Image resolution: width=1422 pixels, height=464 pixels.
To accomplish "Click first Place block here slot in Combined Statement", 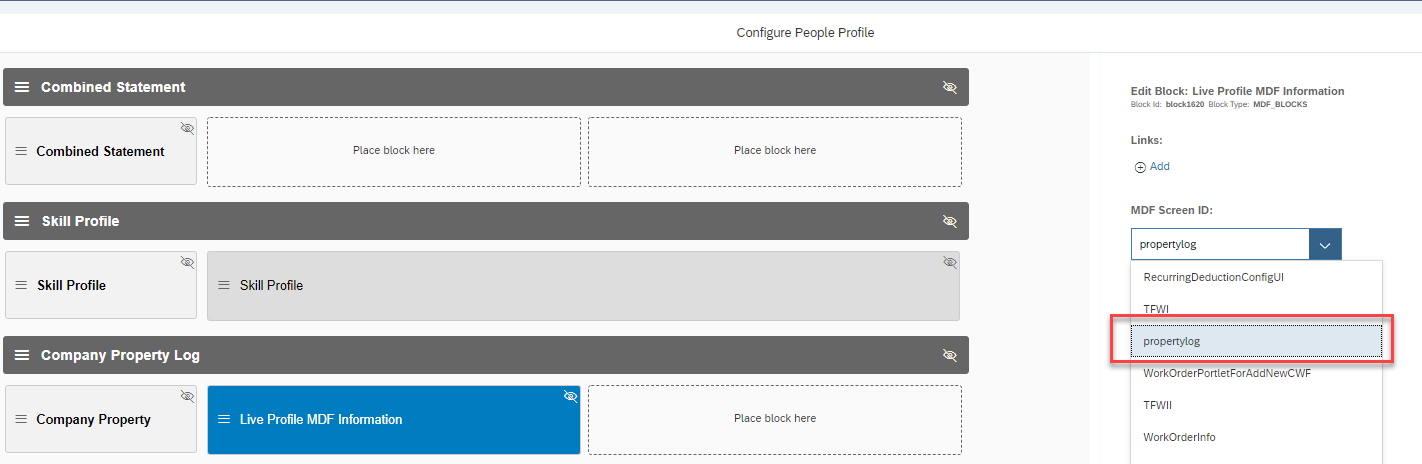I will (x=394, y=151).
